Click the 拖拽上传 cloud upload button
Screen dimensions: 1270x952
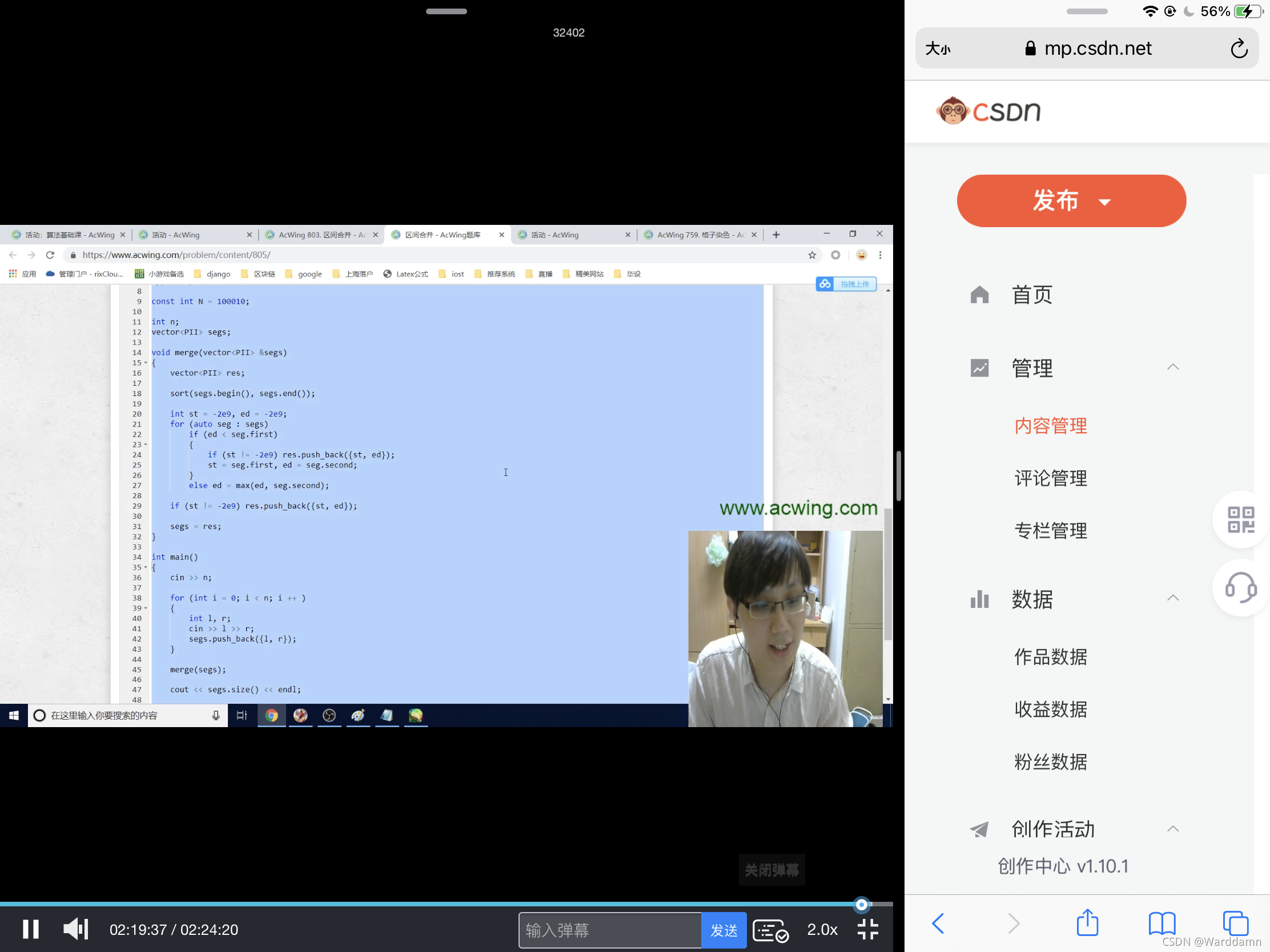846,284
